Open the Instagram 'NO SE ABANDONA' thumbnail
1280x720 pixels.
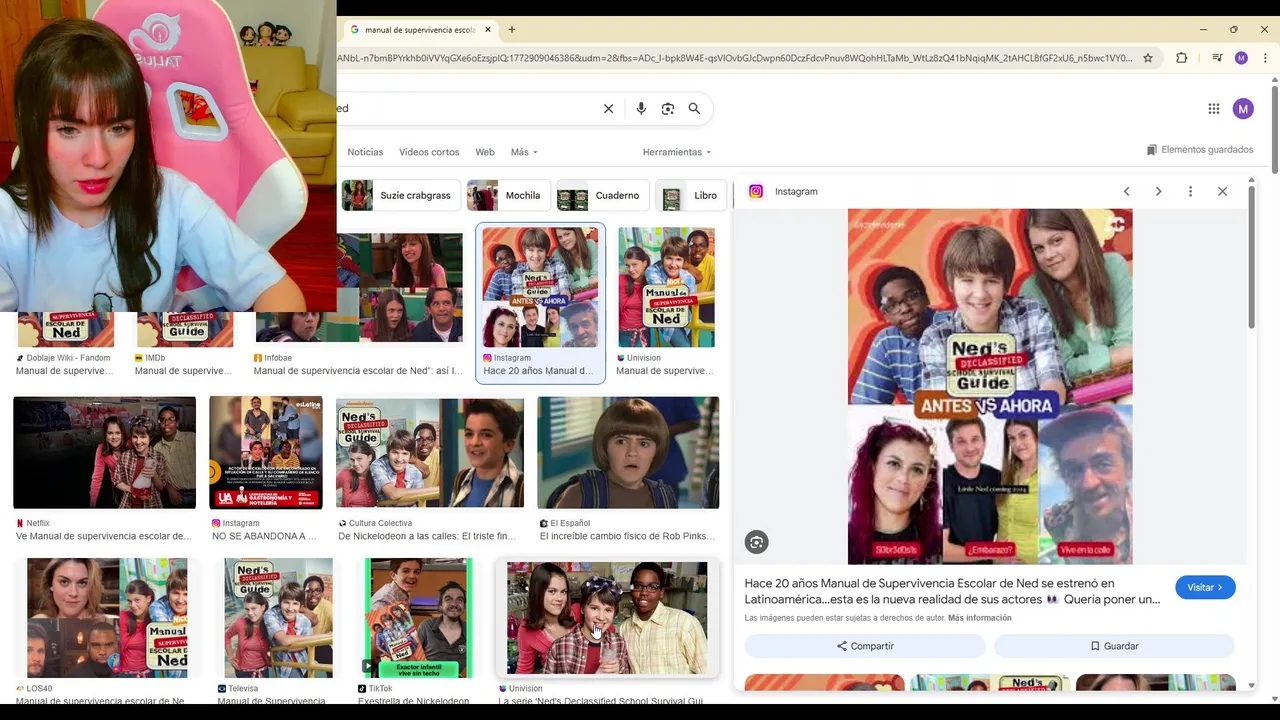265,452
